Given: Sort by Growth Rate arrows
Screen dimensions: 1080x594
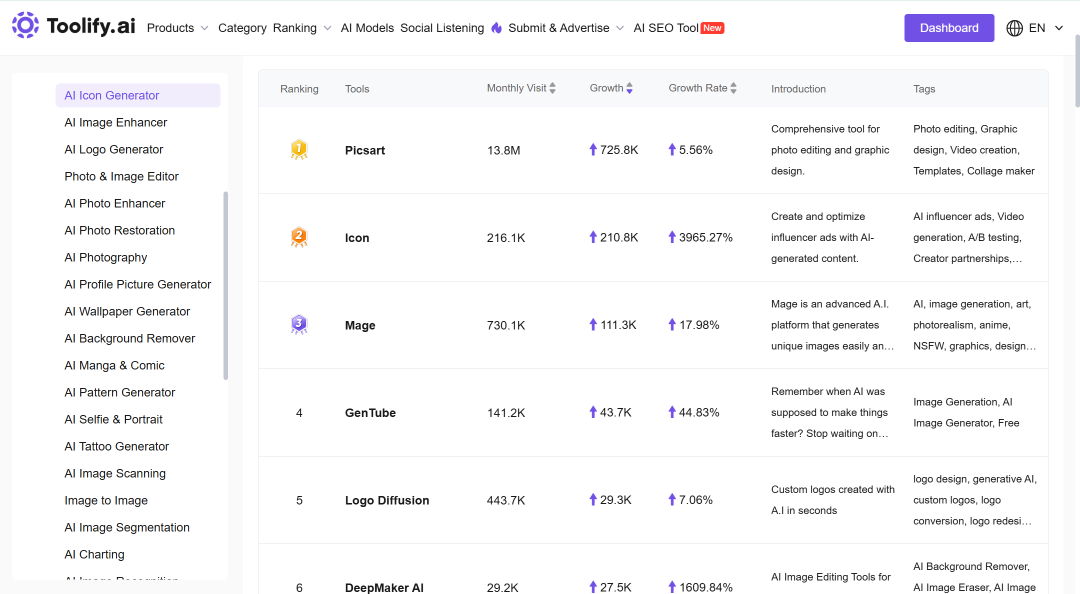Looking at the screenshot, I should tap(734, 88).
